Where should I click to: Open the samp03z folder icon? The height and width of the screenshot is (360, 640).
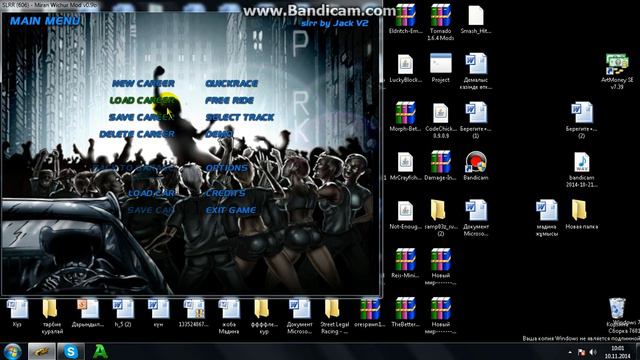(x=438, y=211)
